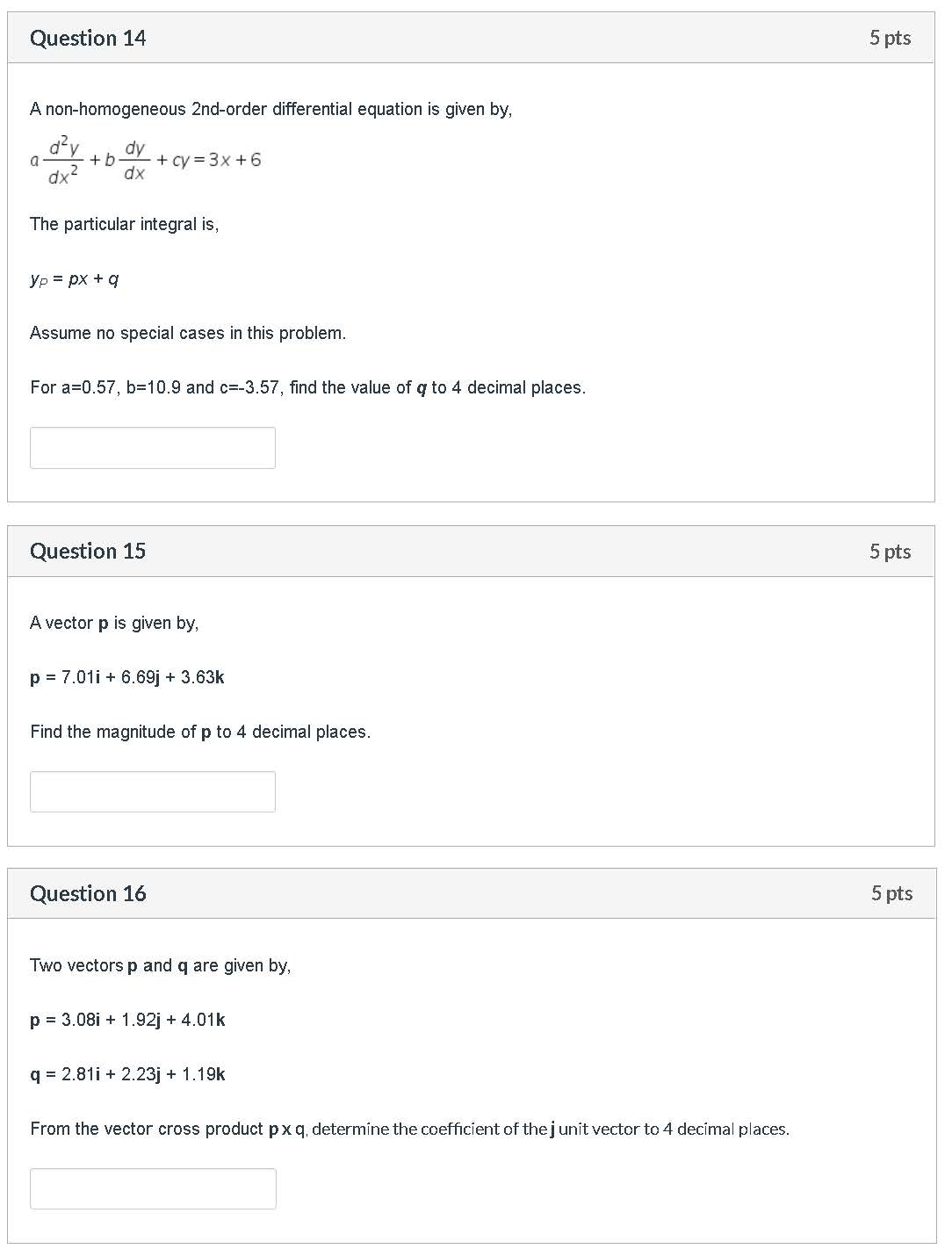Click the Question 14 answer input box
The height and width of the screenshot is (1256, 952).
click(152, 448)
